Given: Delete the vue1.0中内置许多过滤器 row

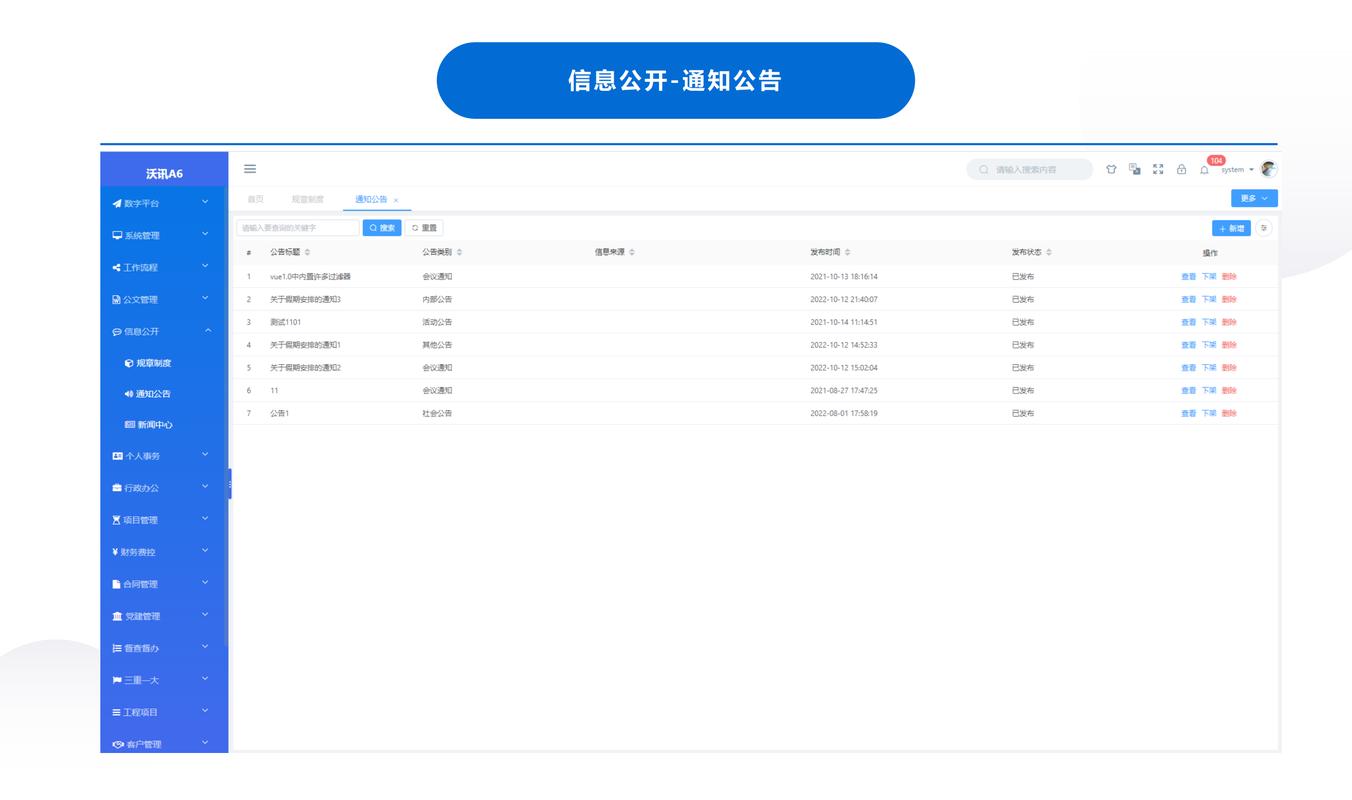Looking at the screenshot, I should click(x=1229, y=276).
